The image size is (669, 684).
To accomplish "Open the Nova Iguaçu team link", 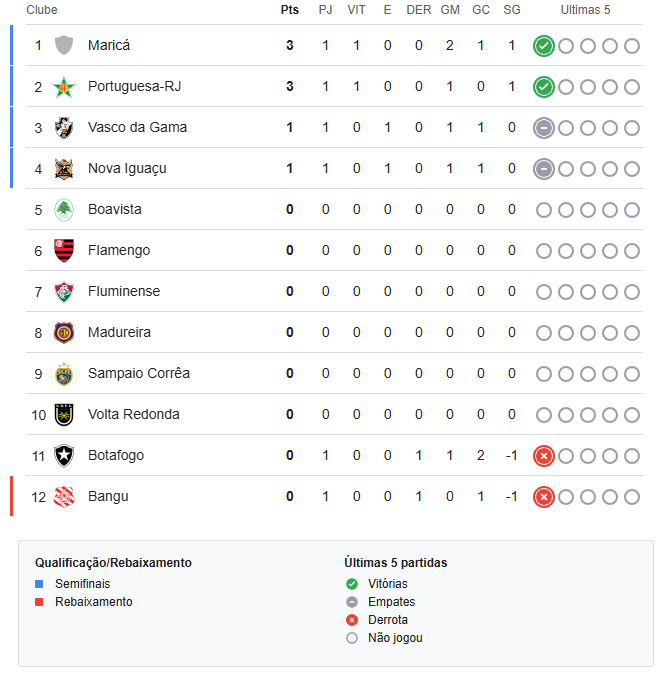I will click(x=127, y=168).
